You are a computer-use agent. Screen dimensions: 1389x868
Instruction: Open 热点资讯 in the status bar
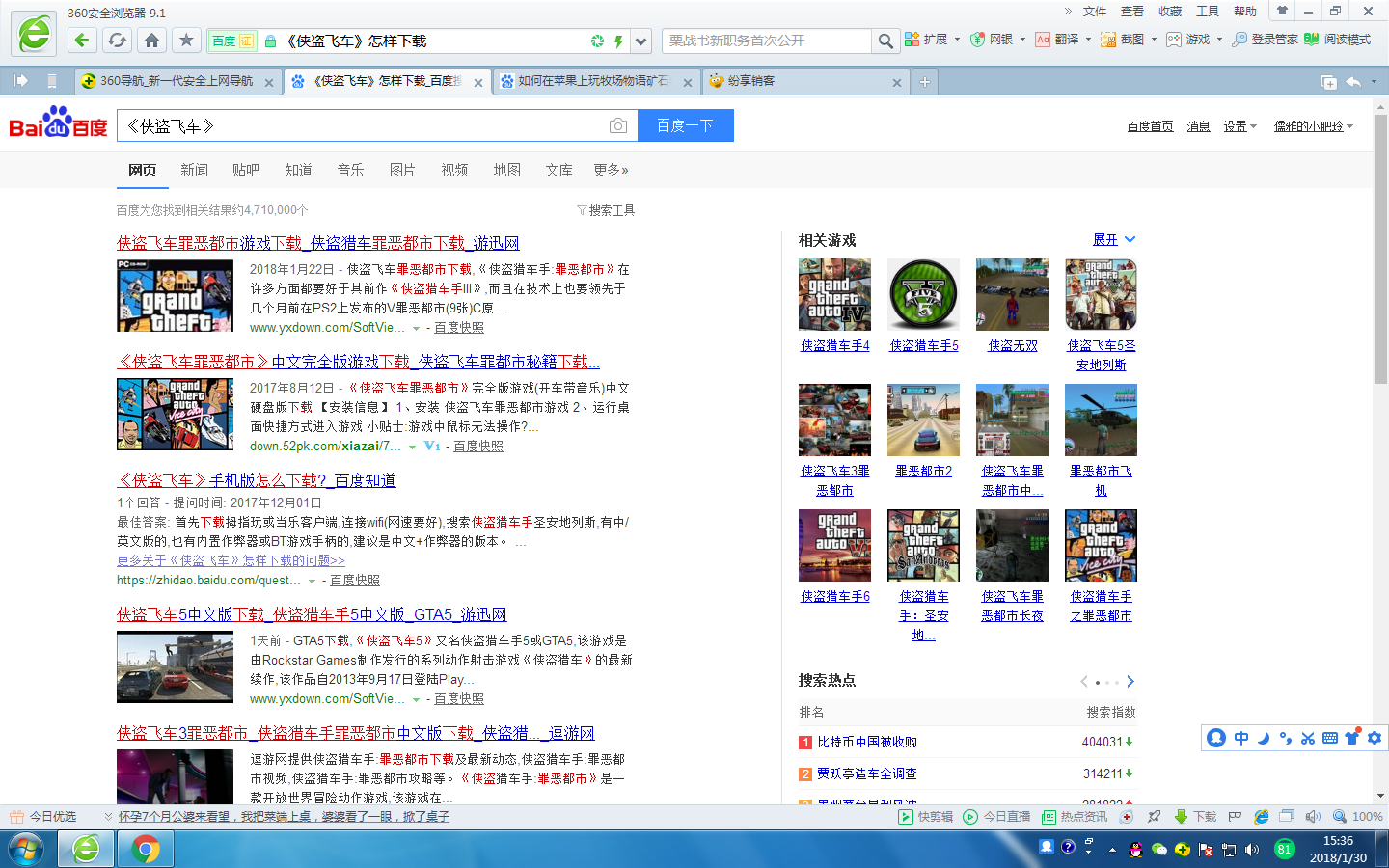click(x=1075, y=817)
